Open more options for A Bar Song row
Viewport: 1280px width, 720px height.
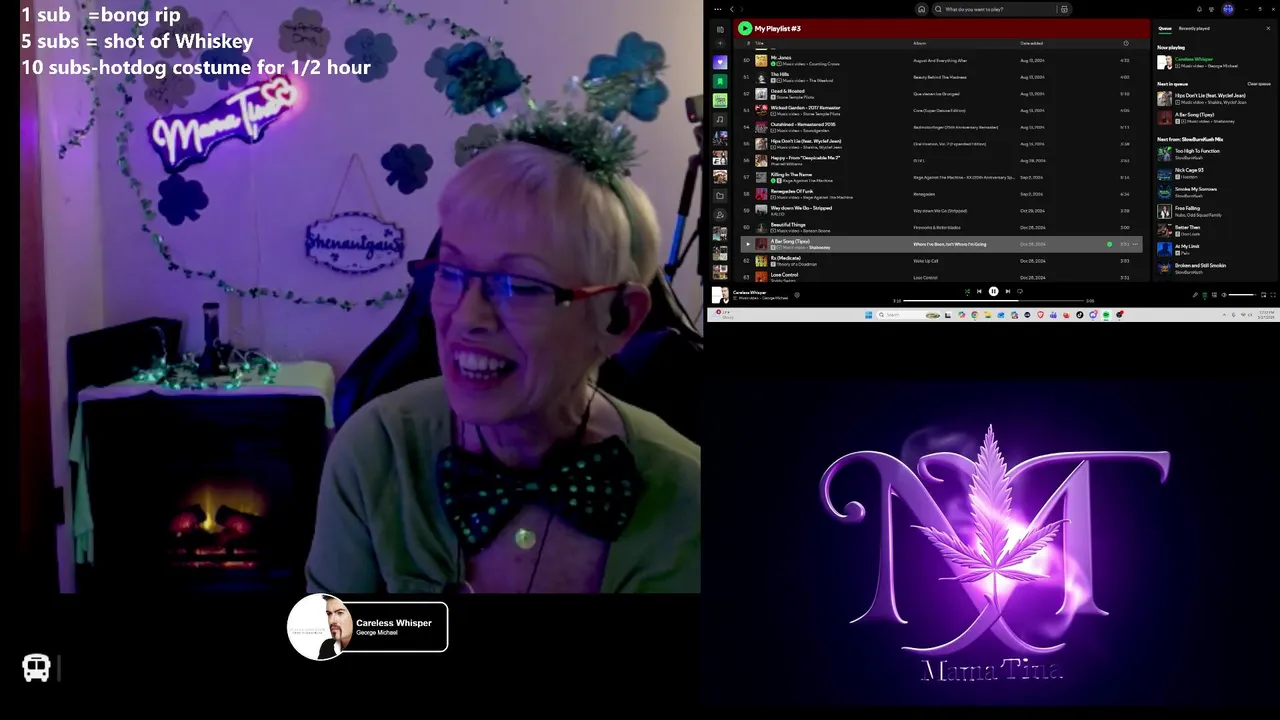tap(1135, 244)
